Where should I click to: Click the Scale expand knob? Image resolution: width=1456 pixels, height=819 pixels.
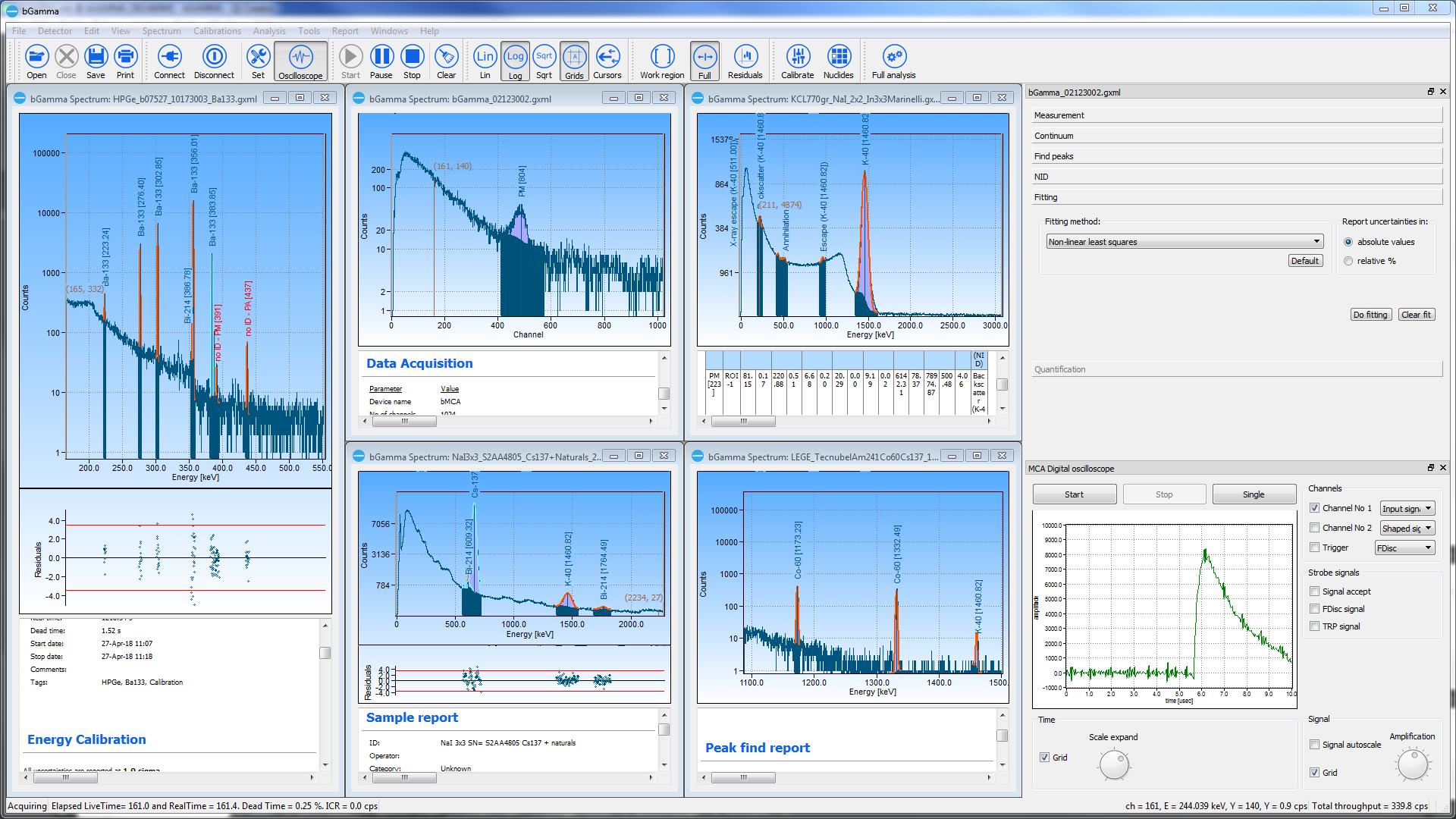[x=1114, y=764]
